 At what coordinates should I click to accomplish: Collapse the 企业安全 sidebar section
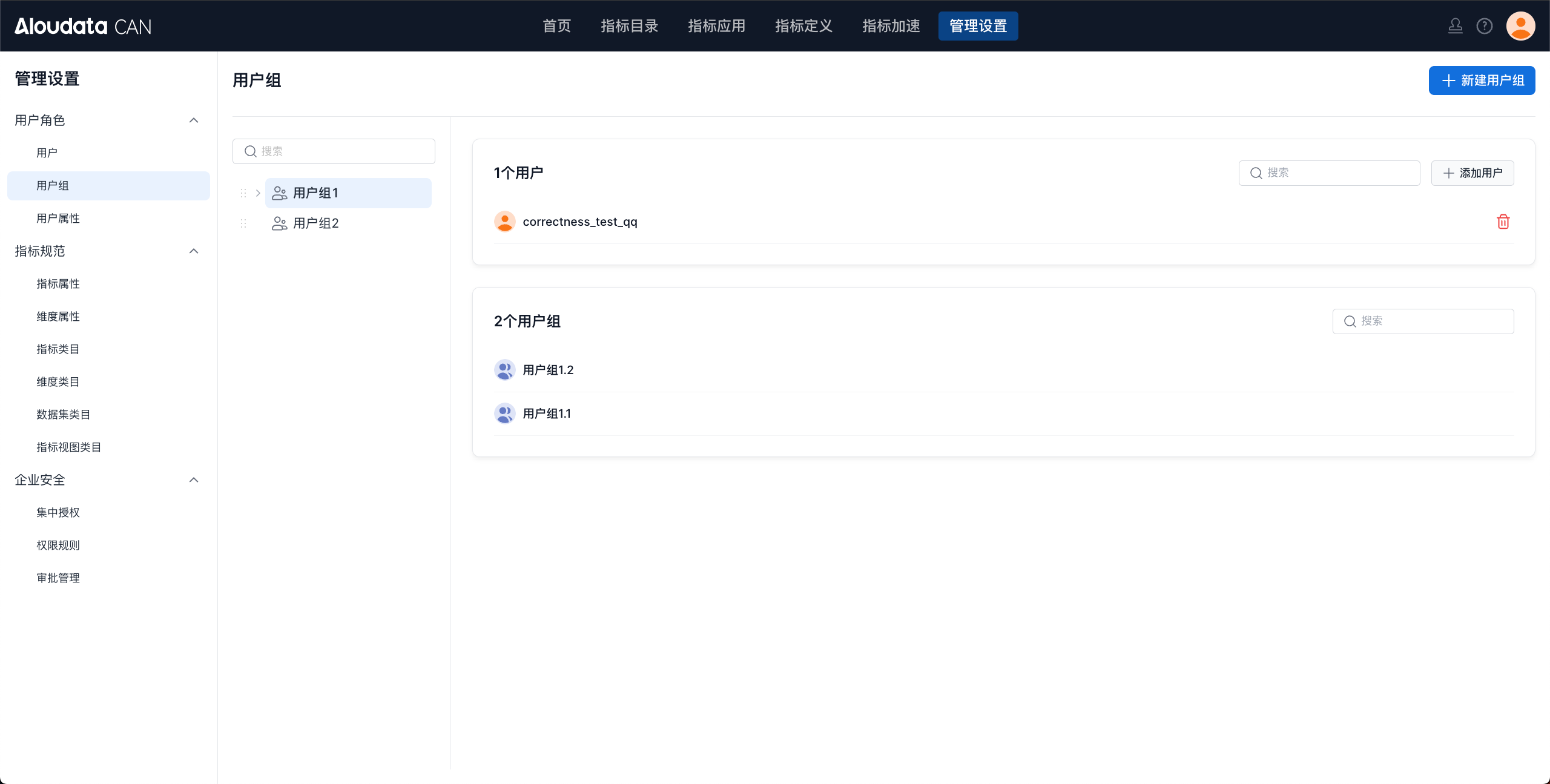pos(194,480)
